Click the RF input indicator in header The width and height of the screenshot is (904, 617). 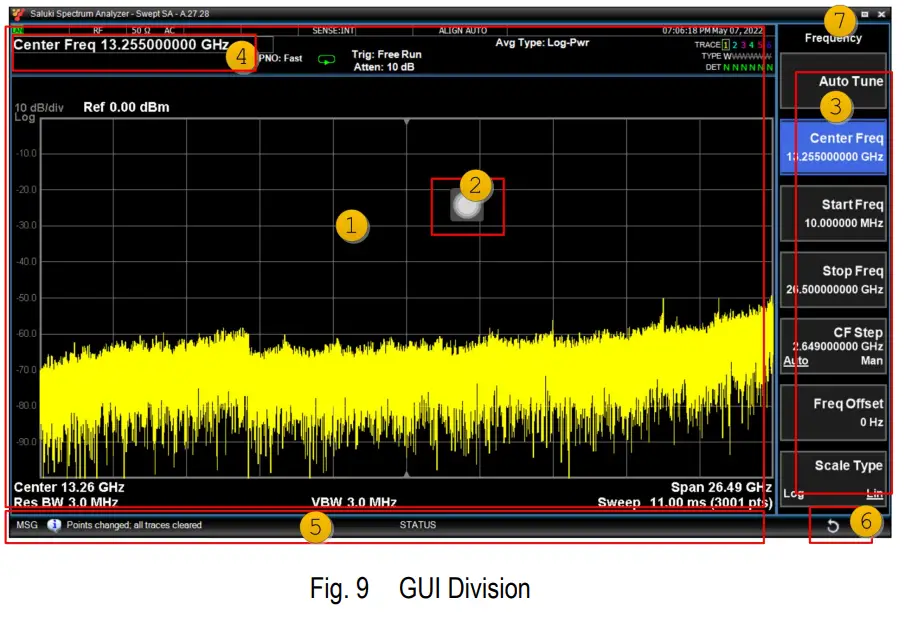[x=98, y=31]
